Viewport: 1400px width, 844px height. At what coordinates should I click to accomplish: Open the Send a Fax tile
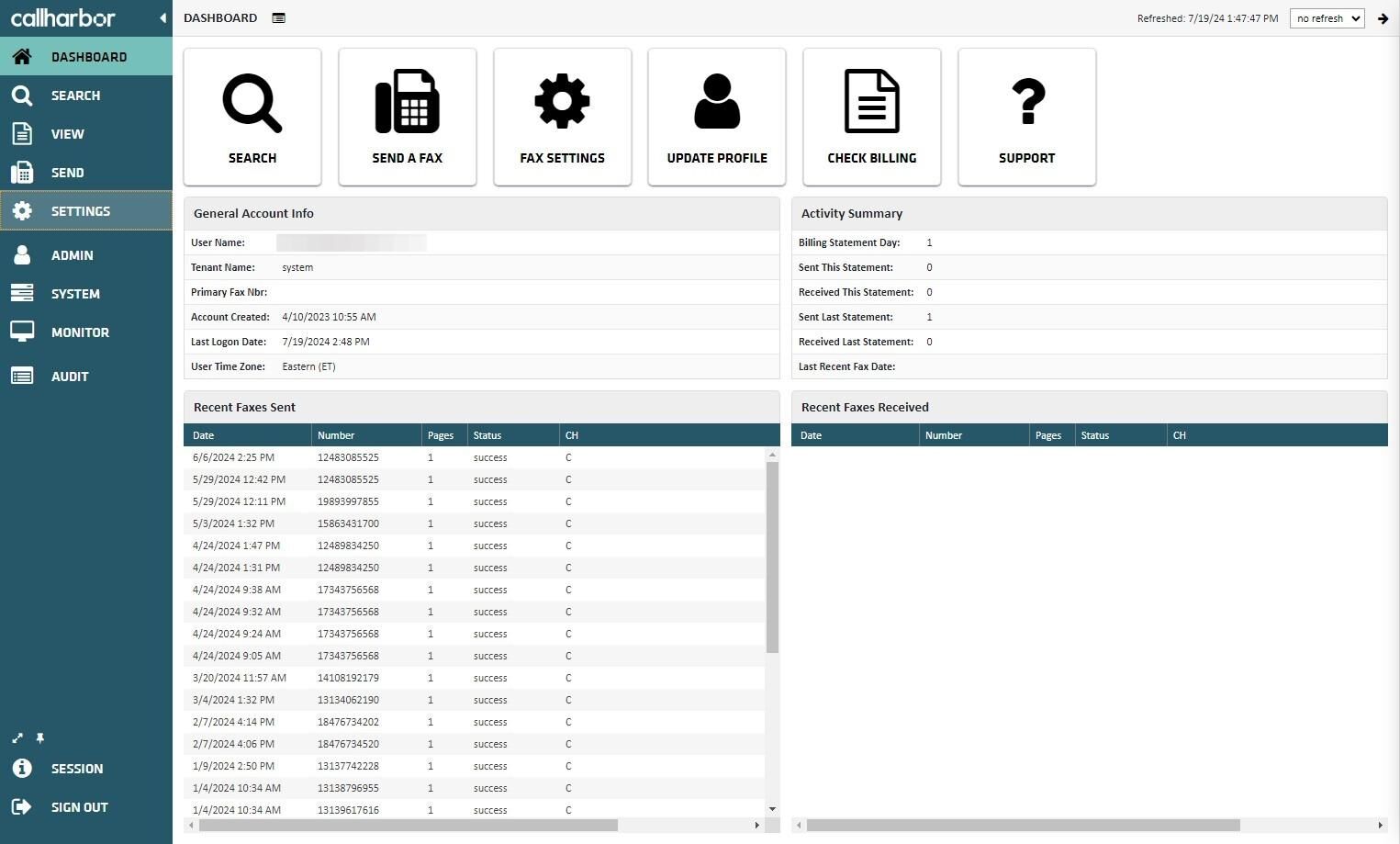point(408,117)
